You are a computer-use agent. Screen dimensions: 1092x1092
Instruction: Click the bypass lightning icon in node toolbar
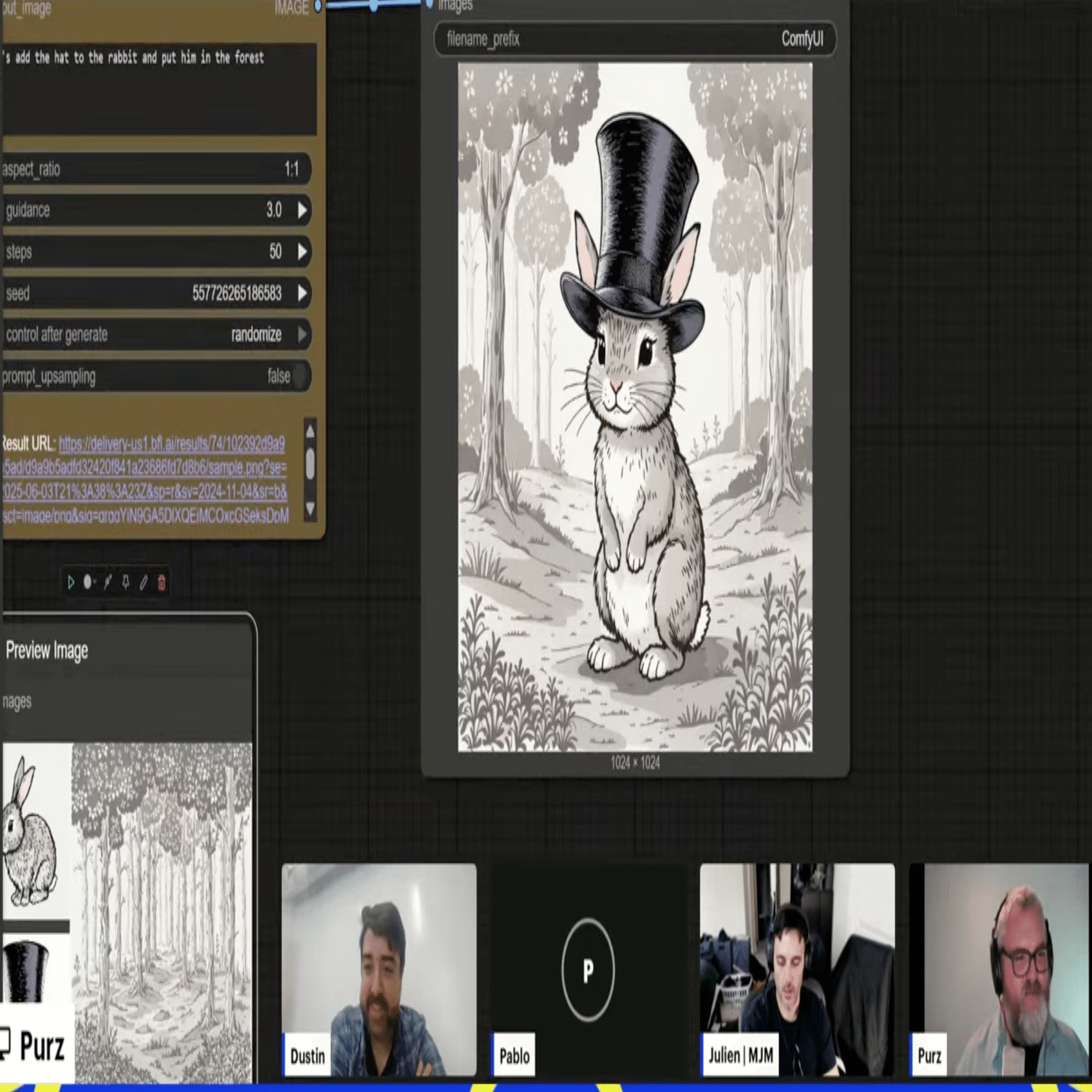click(108, 583)
